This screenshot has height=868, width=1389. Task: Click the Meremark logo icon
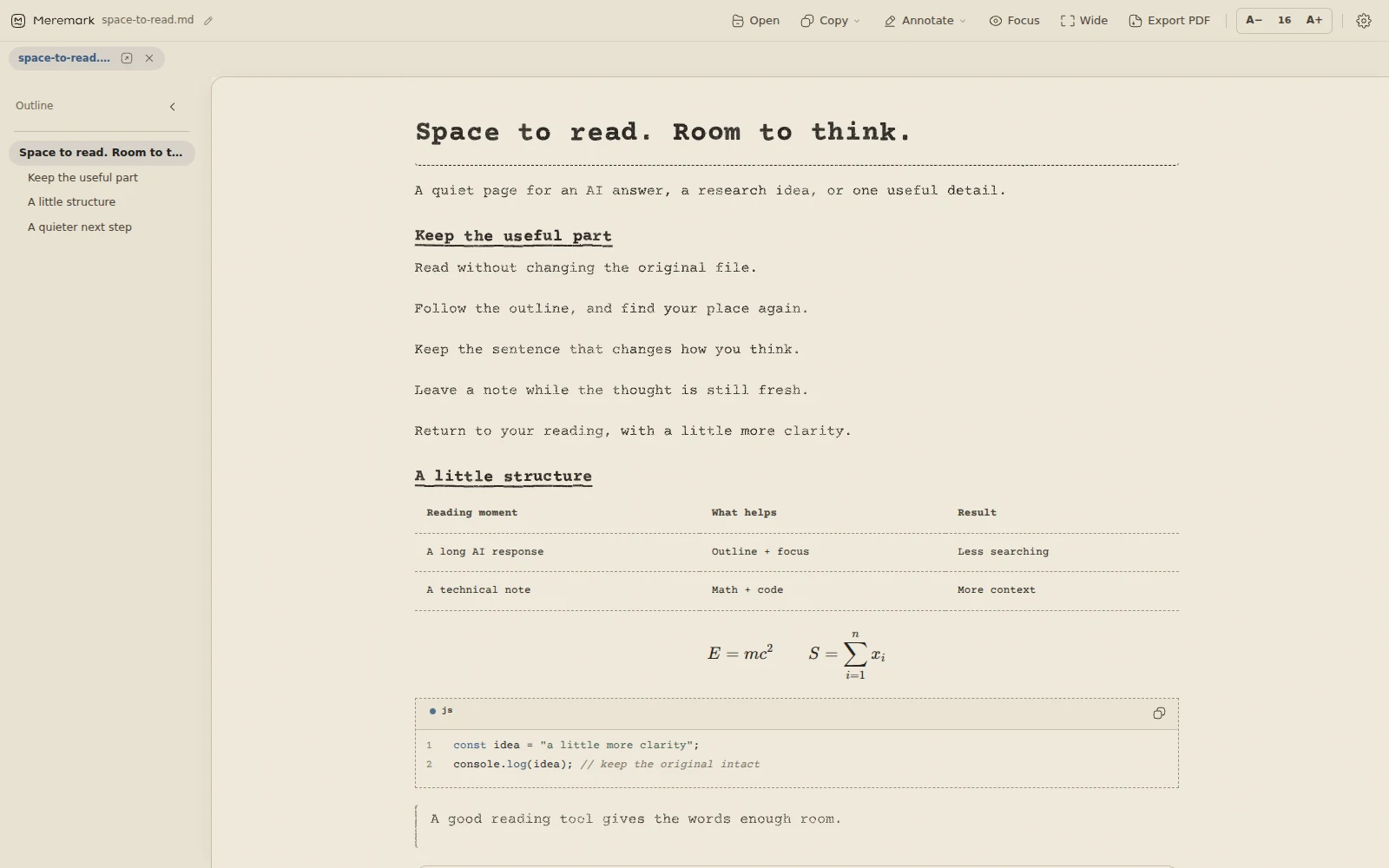click(x=18, y=21)
